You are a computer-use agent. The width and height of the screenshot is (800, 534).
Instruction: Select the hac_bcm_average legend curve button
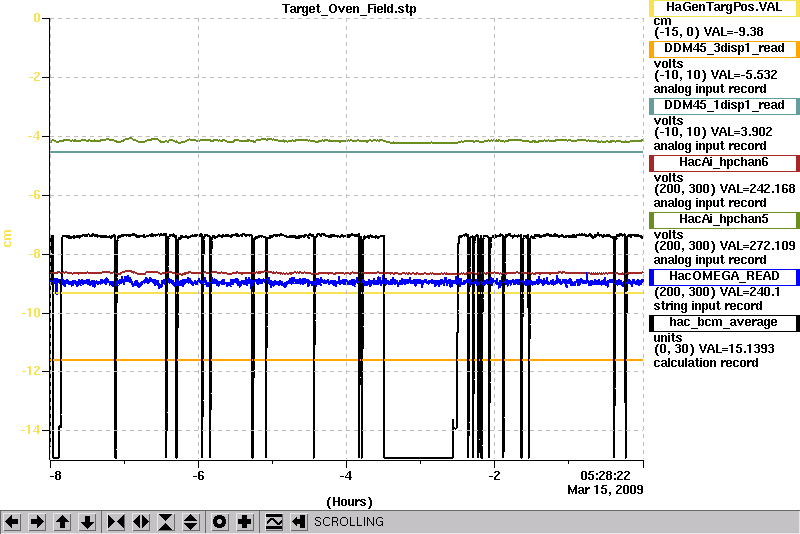[x=724, y=323]
